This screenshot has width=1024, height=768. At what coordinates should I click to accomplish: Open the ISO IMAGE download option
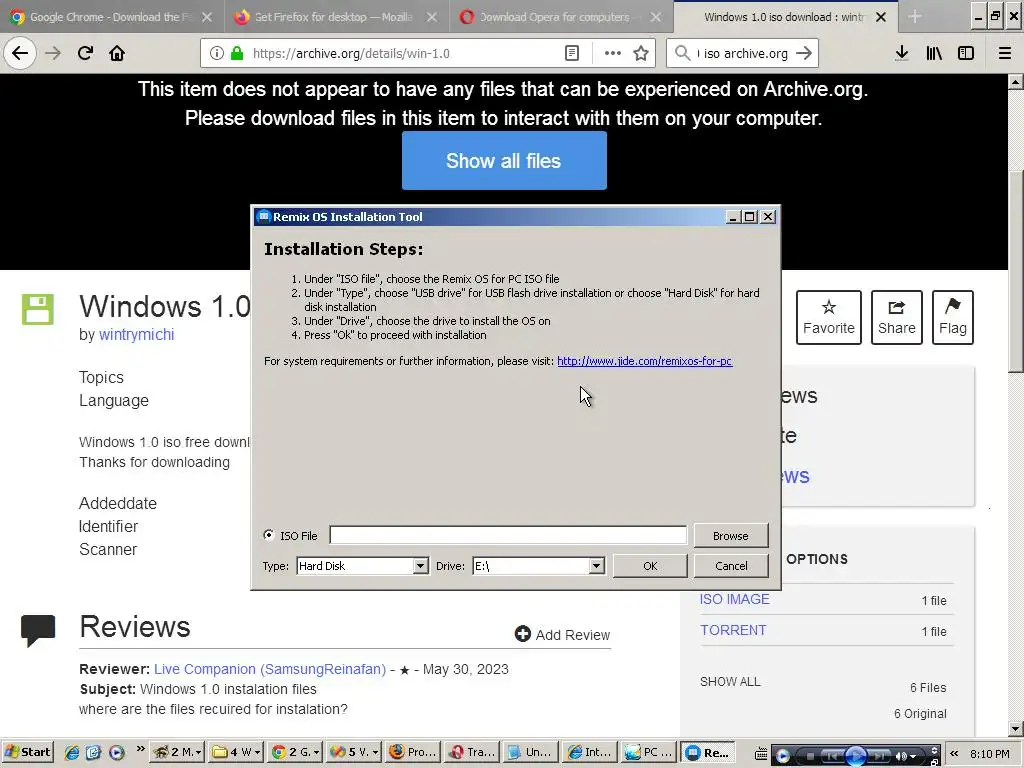pyautogui.click(x=735, y=599)
